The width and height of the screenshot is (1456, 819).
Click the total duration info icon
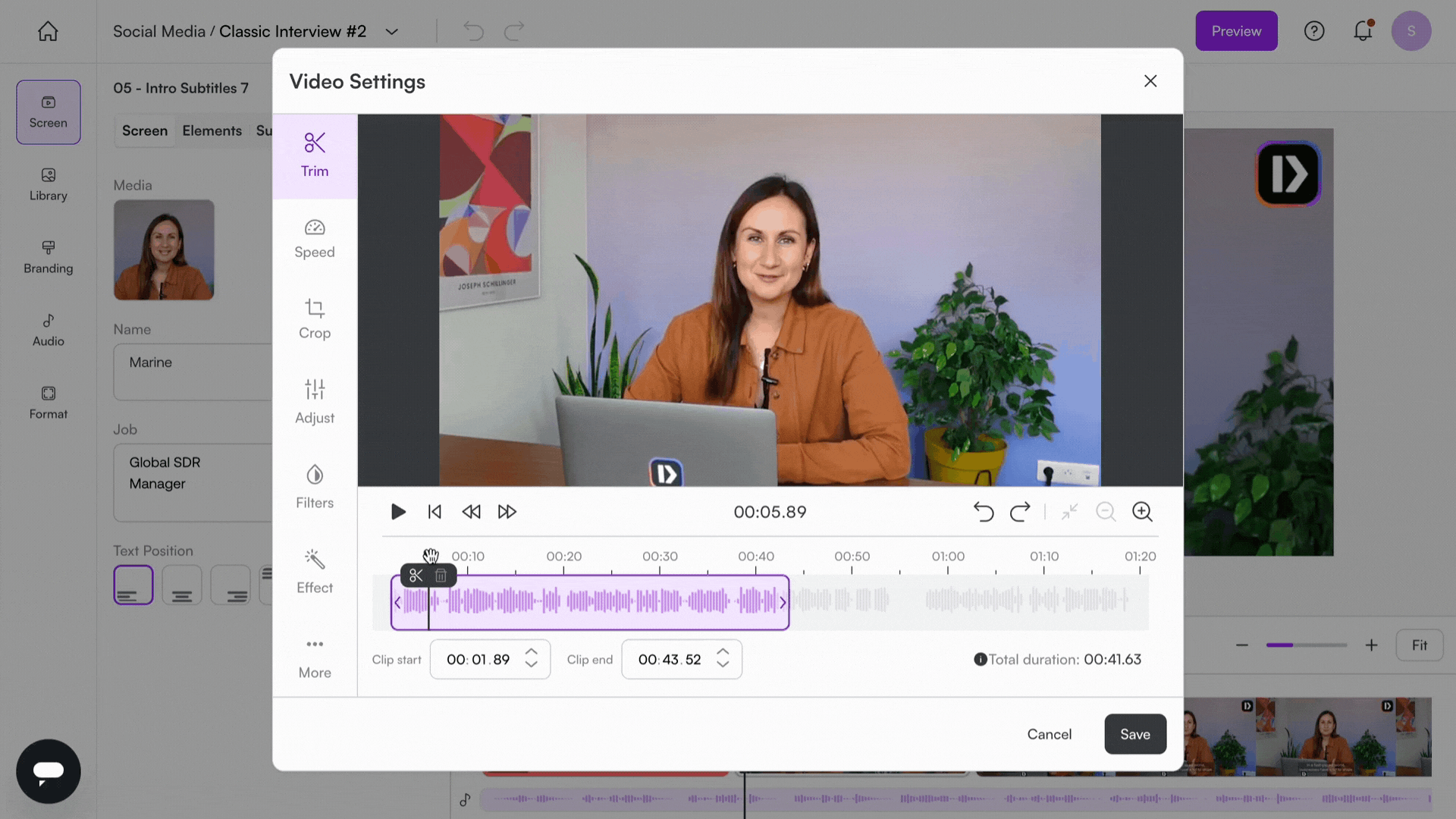point(980,660)
